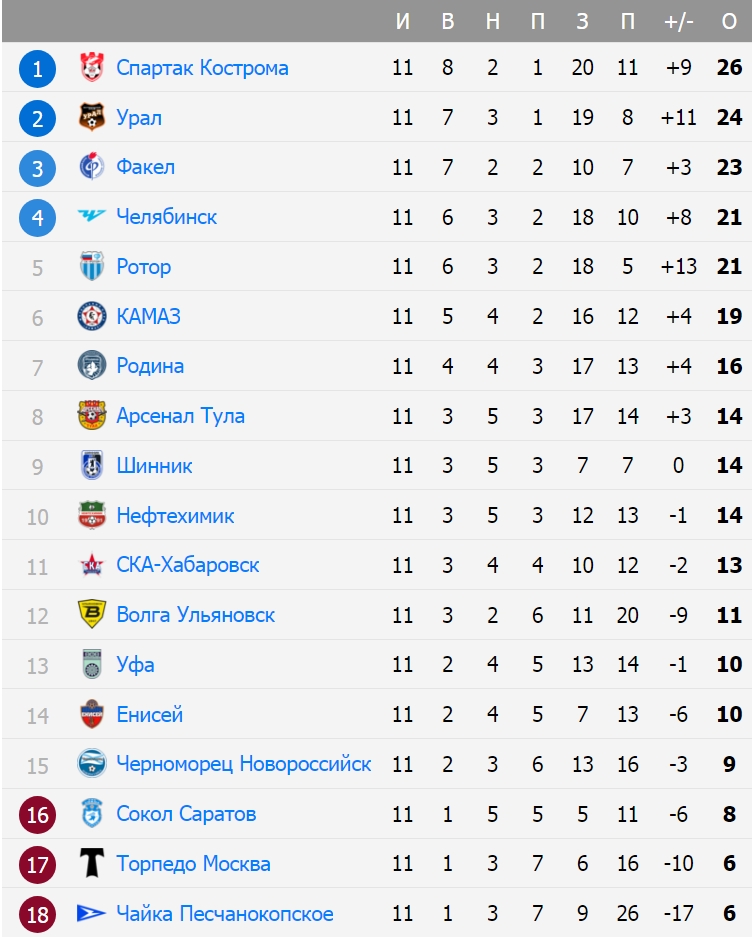Click the Урал club crest icon

click(91, 118)
